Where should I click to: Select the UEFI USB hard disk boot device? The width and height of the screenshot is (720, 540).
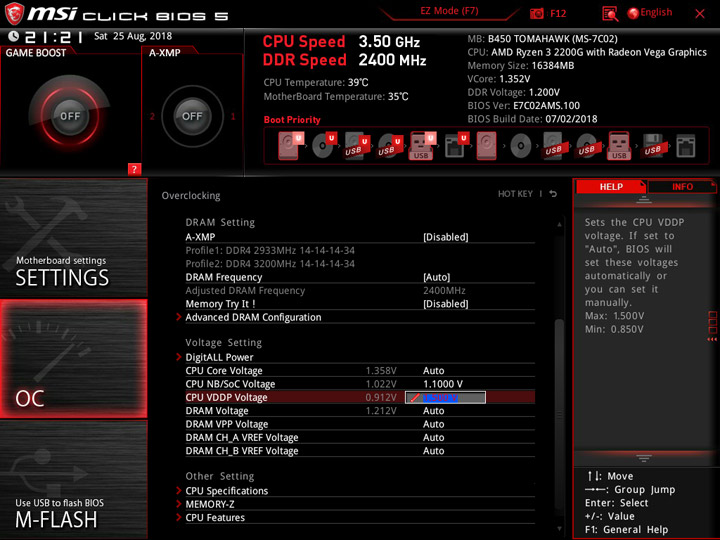357,146
